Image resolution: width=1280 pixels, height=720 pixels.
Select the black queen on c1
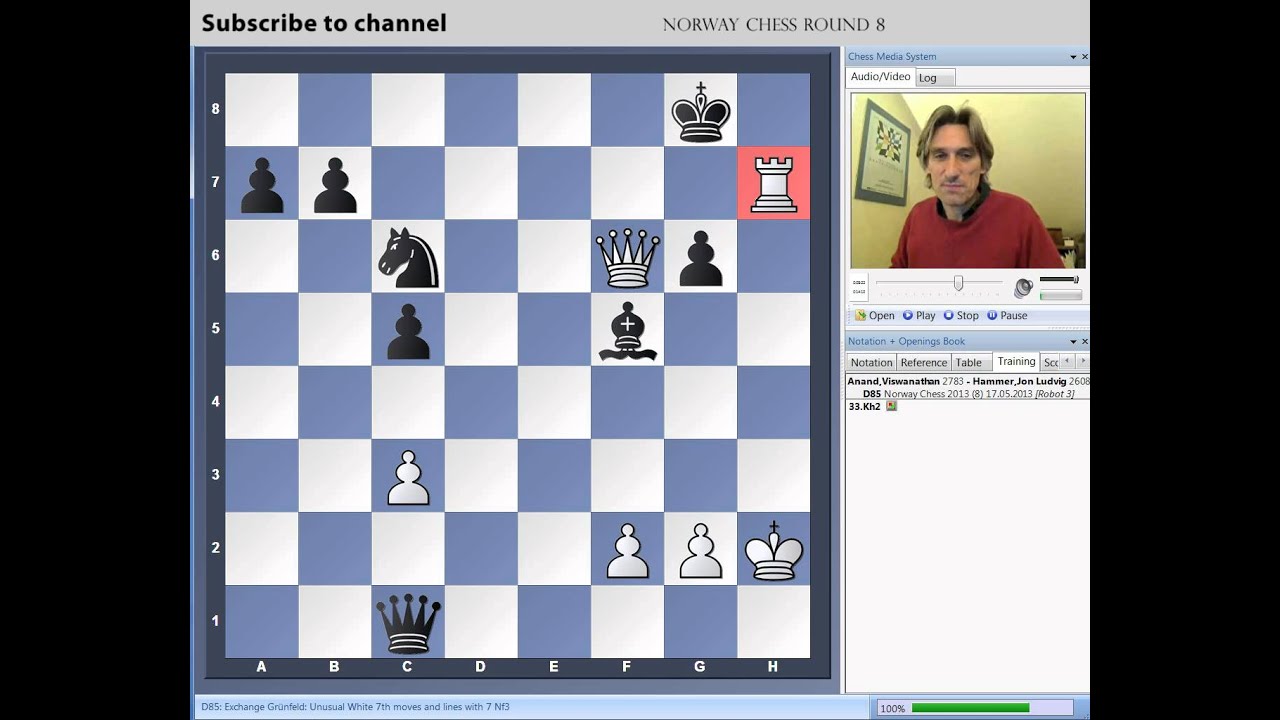pyautogui.click(x=408, y=622)
